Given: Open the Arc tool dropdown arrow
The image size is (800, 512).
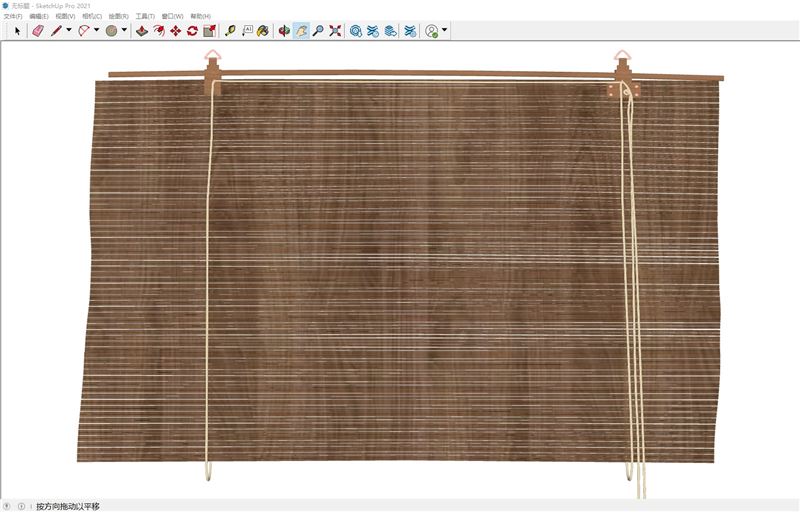Looking at the screenshot, I should pyautogui.click(x=96, y=31).
